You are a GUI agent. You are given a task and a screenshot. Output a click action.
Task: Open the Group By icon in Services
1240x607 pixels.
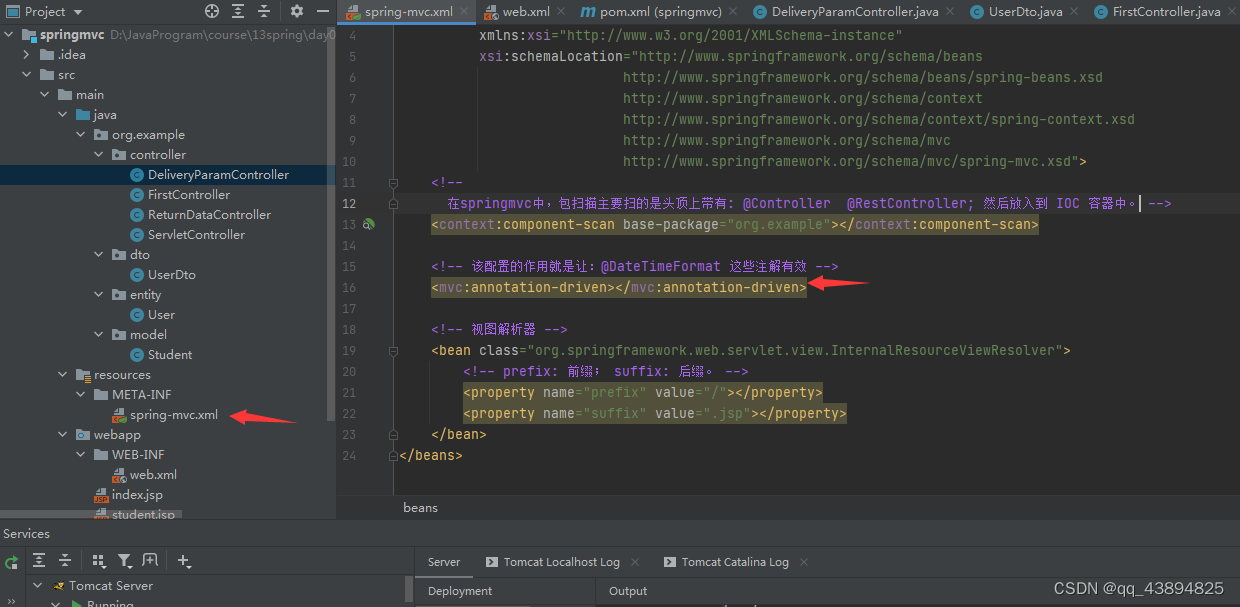pos(99,561)
